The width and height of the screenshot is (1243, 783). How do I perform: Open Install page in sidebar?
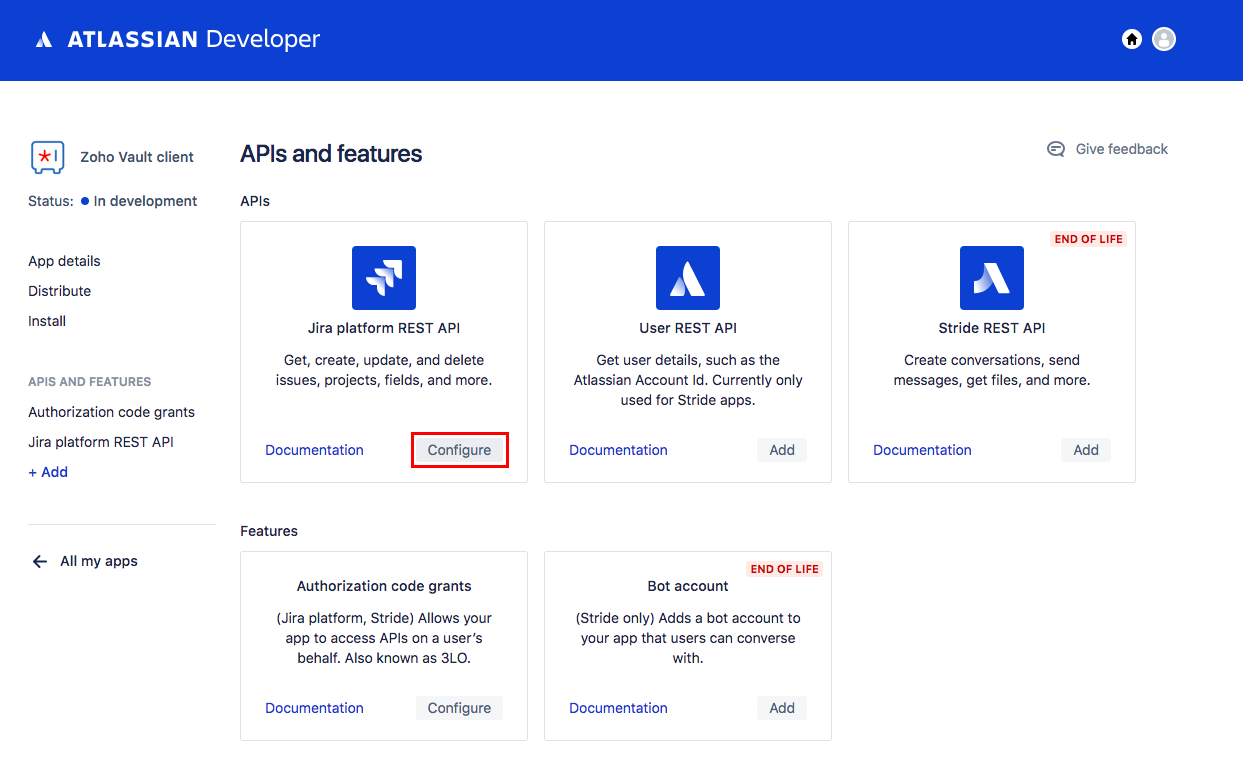(47, 321)
